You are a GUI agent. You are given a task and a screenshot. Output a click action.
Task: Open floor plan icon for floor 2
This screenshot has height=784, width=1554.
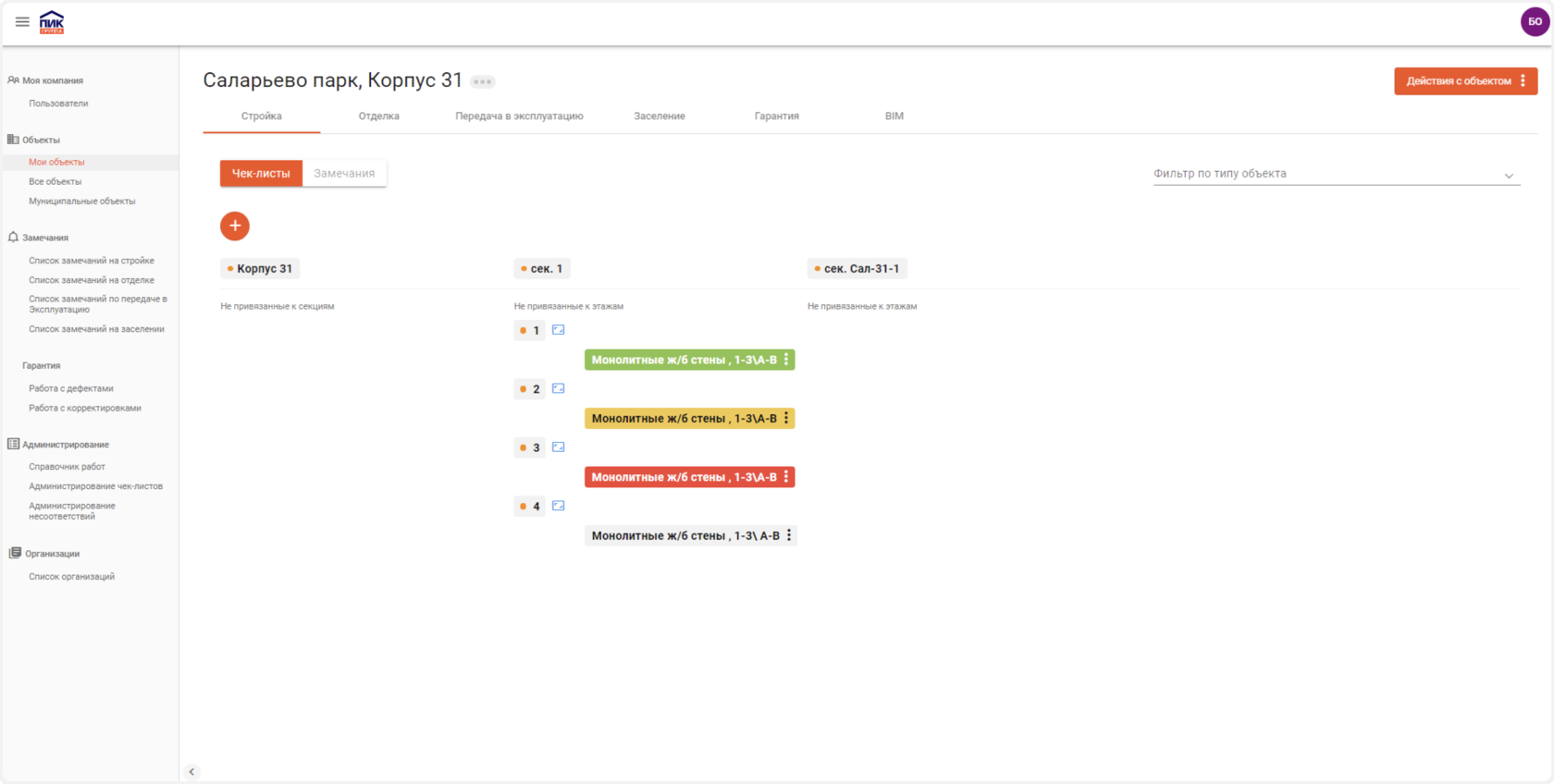[559, 388]
